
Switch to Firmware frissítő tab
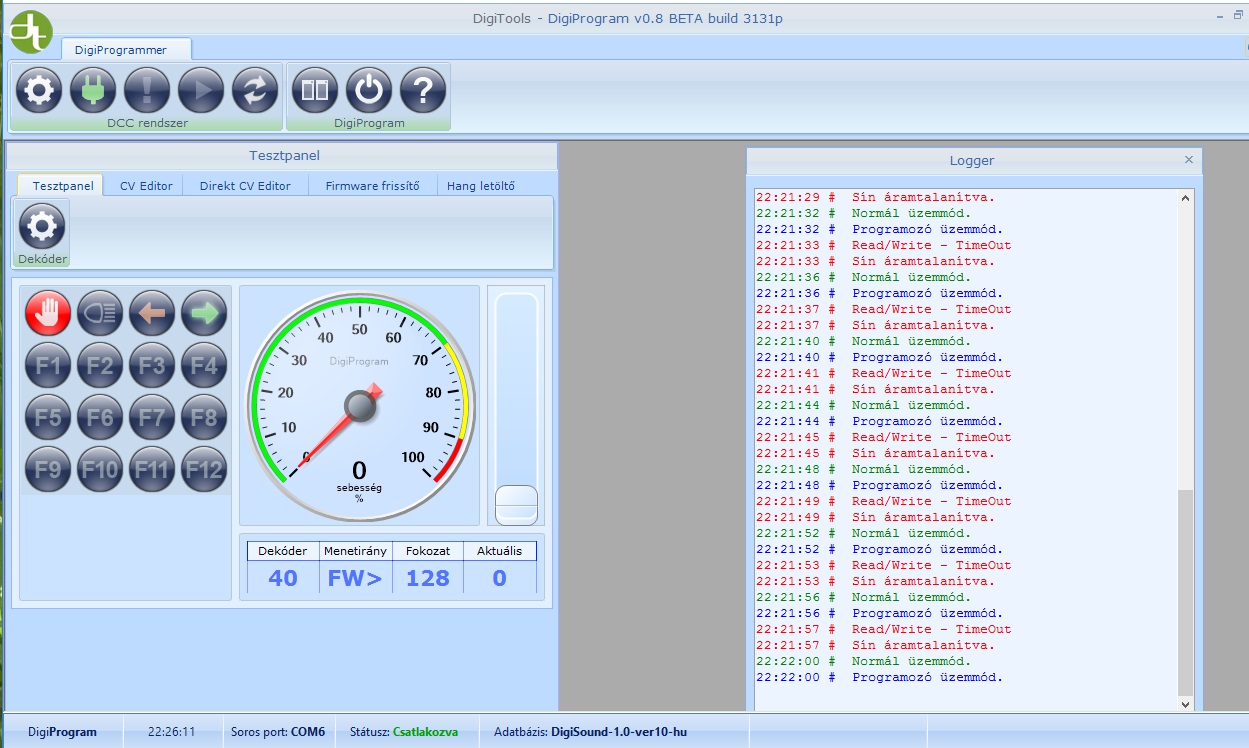click(x=372, y=185)
